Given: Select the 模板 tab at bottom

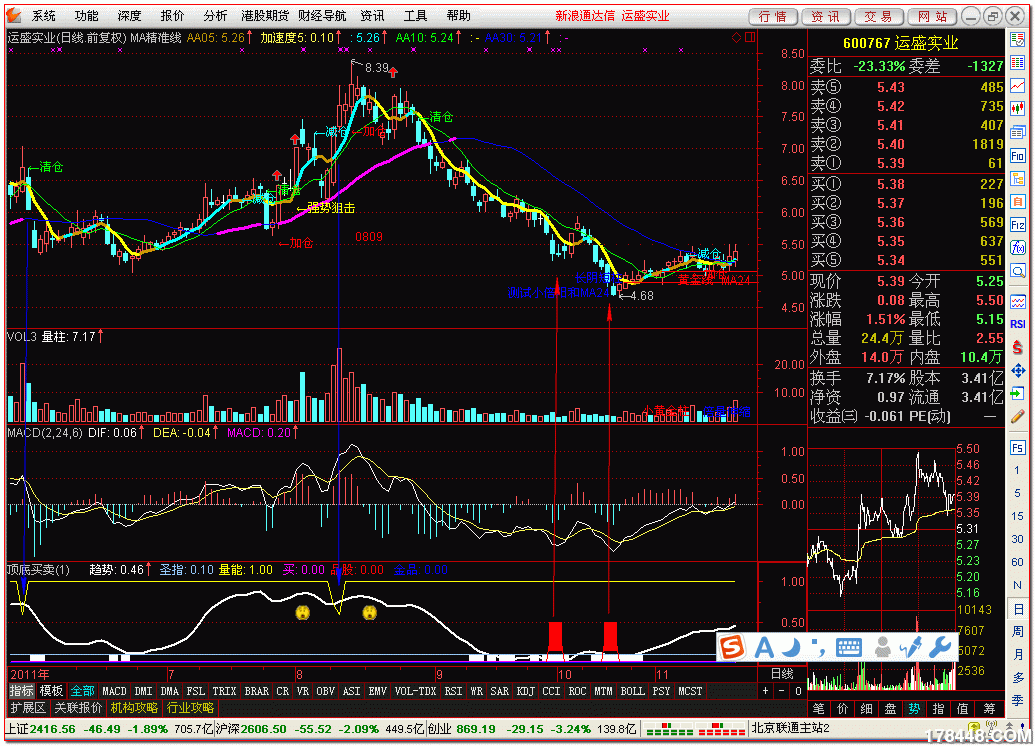Looking at the screenshot, I should coord(51,691).
